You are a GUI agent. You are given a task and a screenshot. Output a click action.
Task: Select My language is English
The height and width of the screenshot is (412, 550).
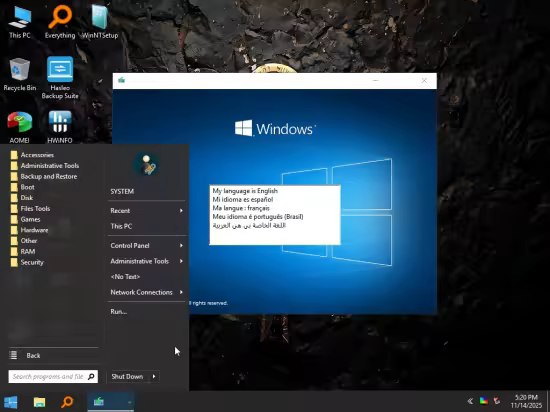pos(245,191)
